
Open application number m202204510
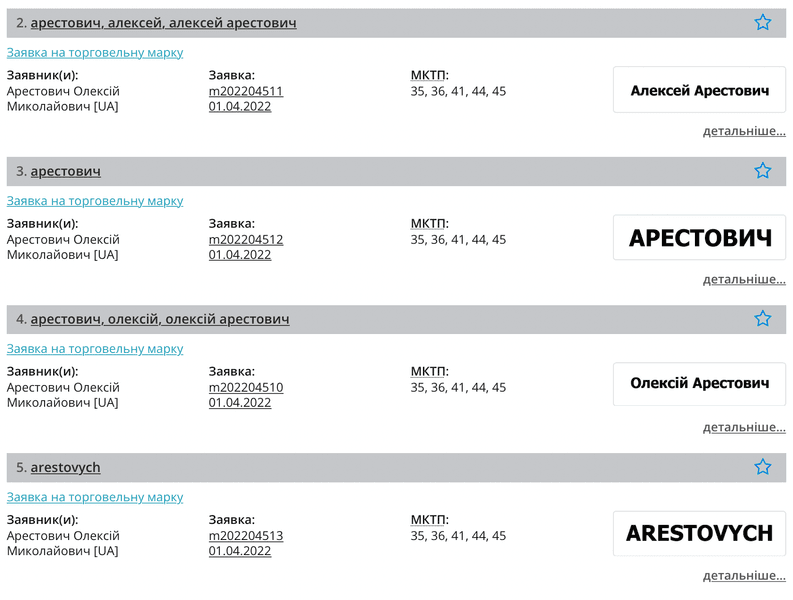coord(246,387)
